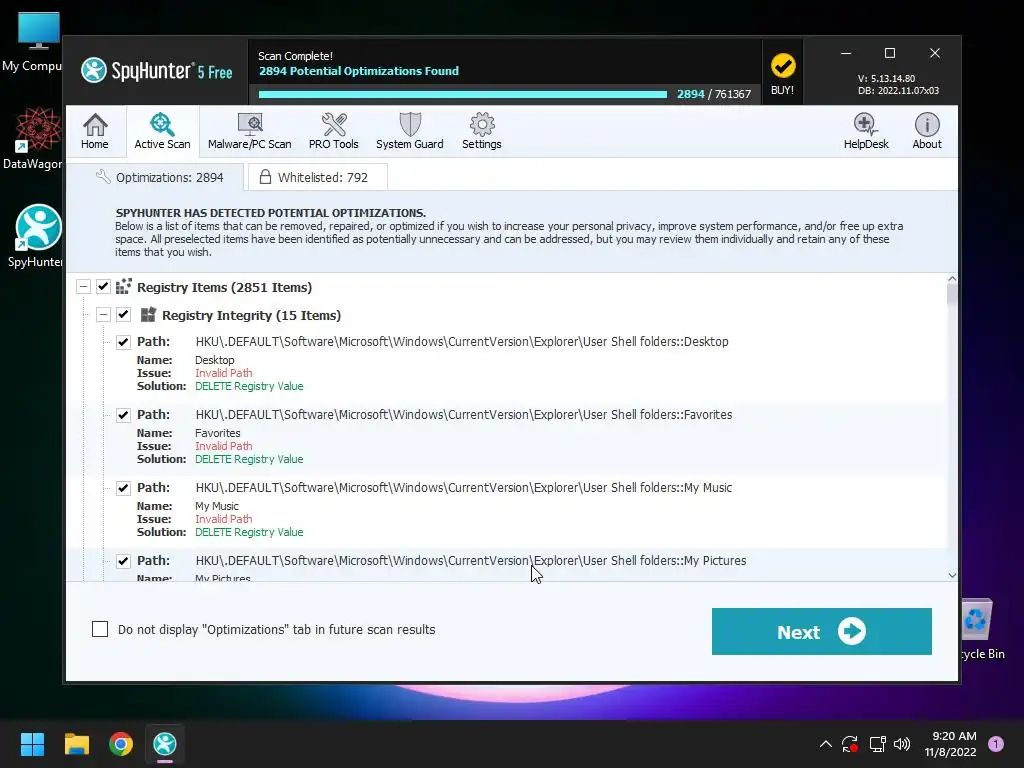Switch to Optimizations: 2894 tab
1024x768 pixels.
pos(159,177)
